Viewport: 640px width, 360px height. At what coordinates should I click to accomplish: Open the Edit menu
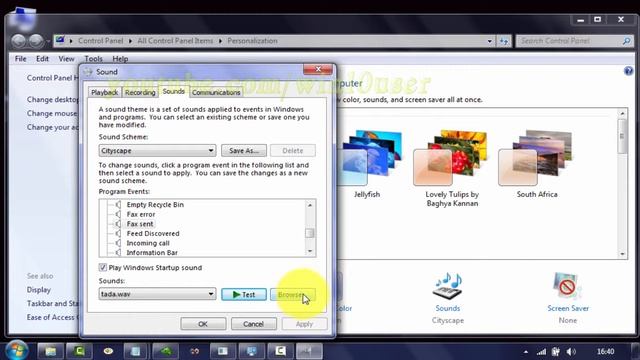[x=42, y=59]
